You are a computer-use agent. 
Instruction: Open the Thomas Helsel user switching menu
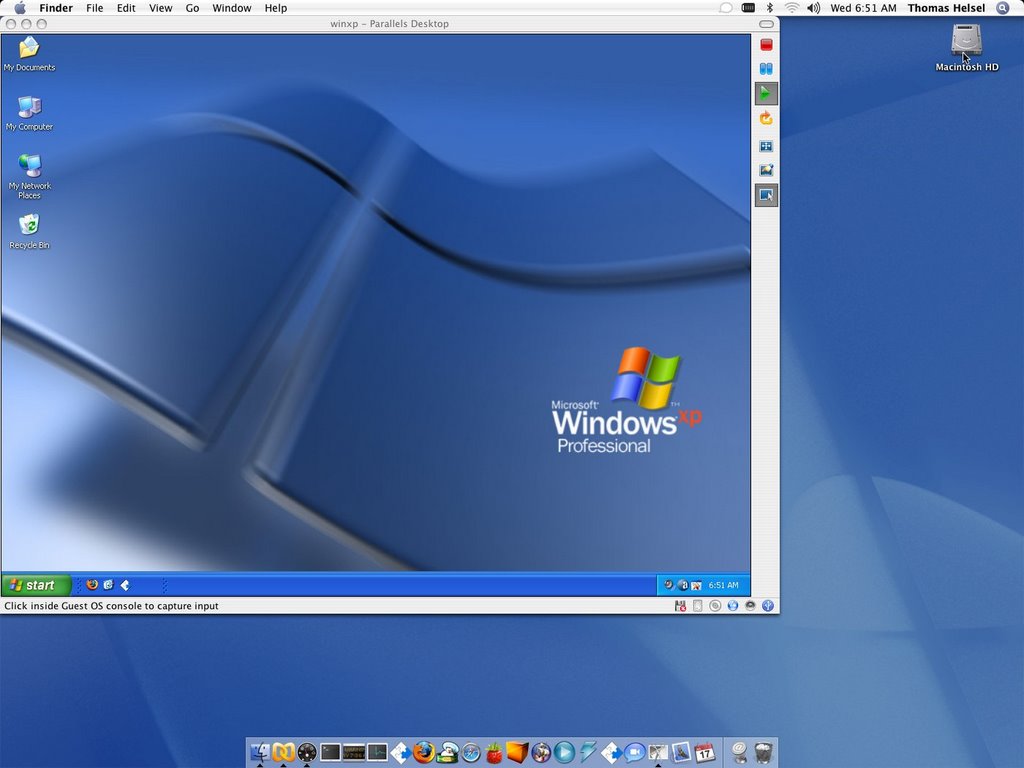(946, 8)
